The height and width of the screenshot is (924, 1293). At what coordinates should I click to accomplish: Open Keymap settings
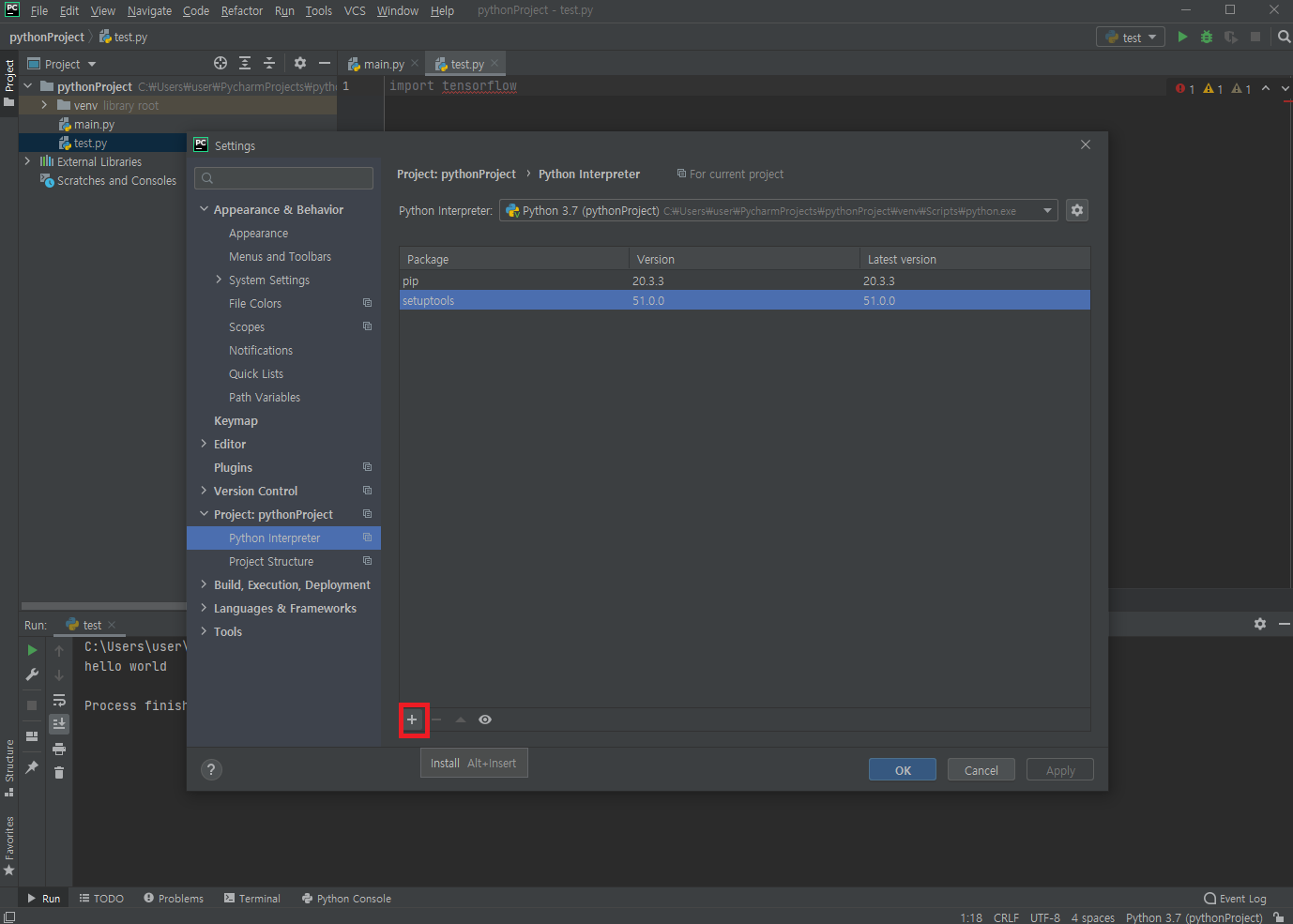pos(236,420)
